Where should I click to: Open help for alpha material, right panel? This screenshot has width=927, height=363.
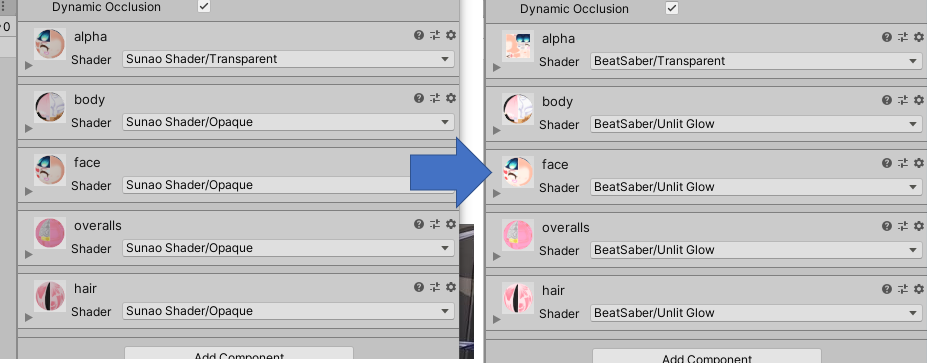click(x=887, y=37)
